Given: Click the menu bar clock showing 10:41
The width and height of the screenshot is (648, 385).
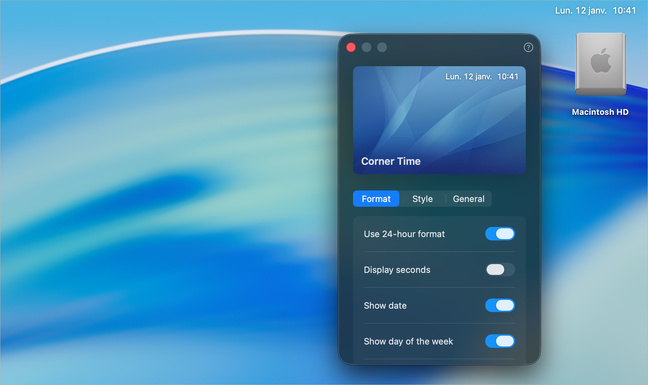Looking at the screenshot, I should click(x=595, y=10).
